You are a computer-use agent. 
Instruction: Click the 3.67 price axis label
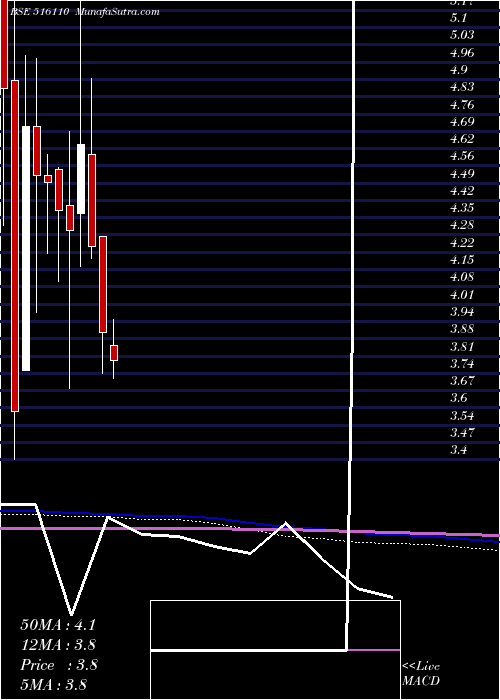click(x=462, y=381)
